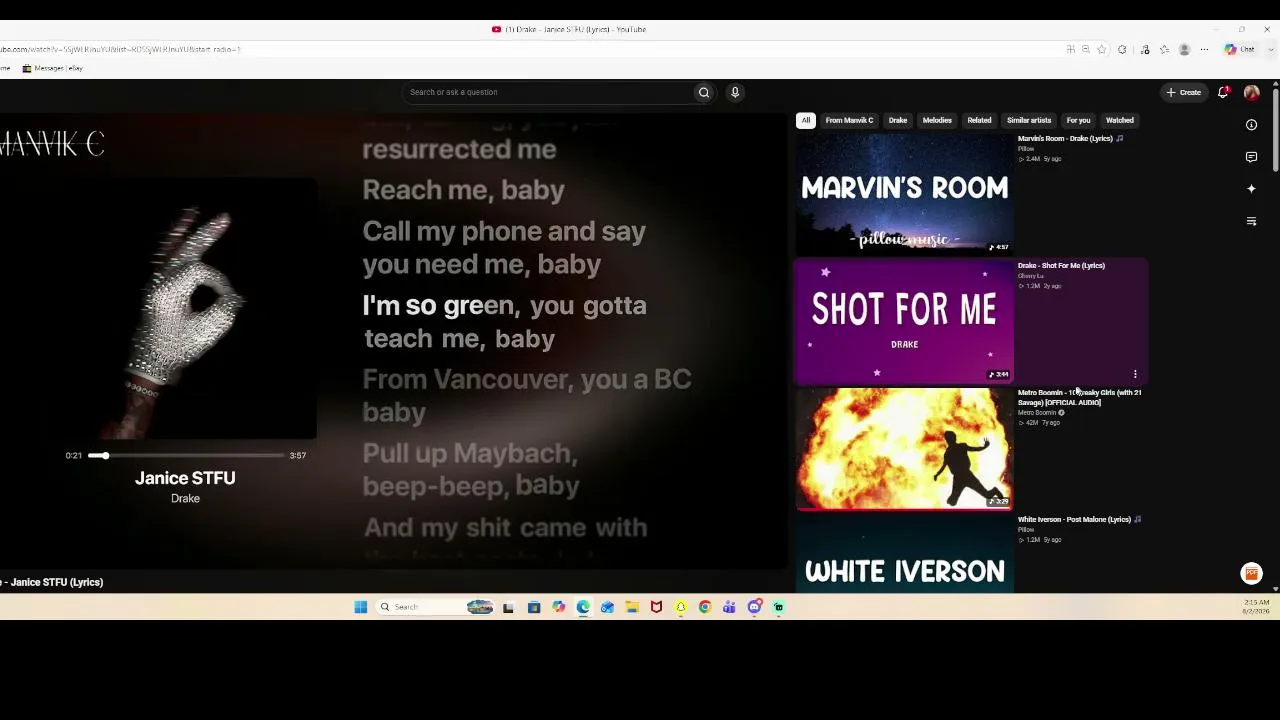Click the artist name 'Drake' under the title
The height and width of the screenshot is (720, 1280).
pyautogui.click(x=185, y=498)
